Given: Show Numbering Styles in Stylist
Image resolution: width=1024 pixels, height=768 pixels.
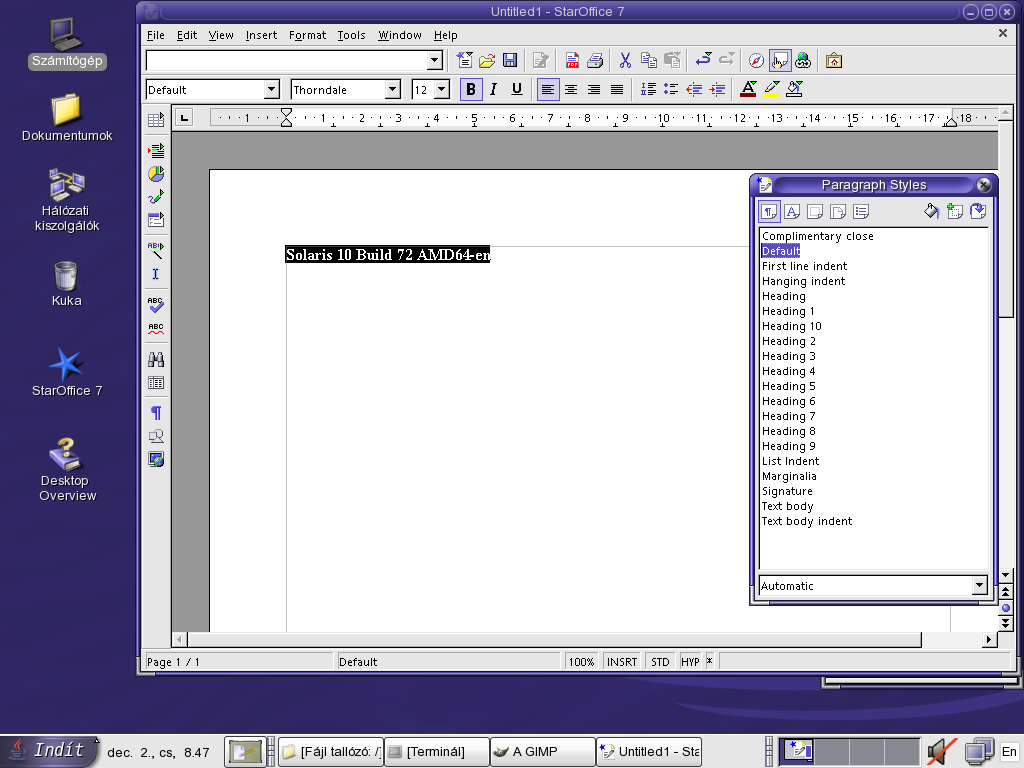Looking at the screenshot, I should [x=861, y=212].
